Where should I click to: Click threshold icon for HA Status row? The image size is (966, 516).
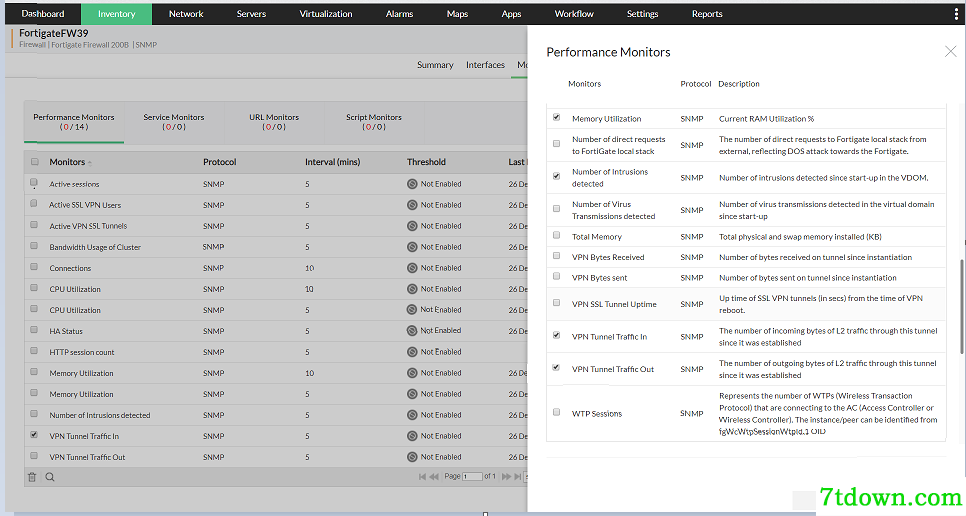click(412, 331)
